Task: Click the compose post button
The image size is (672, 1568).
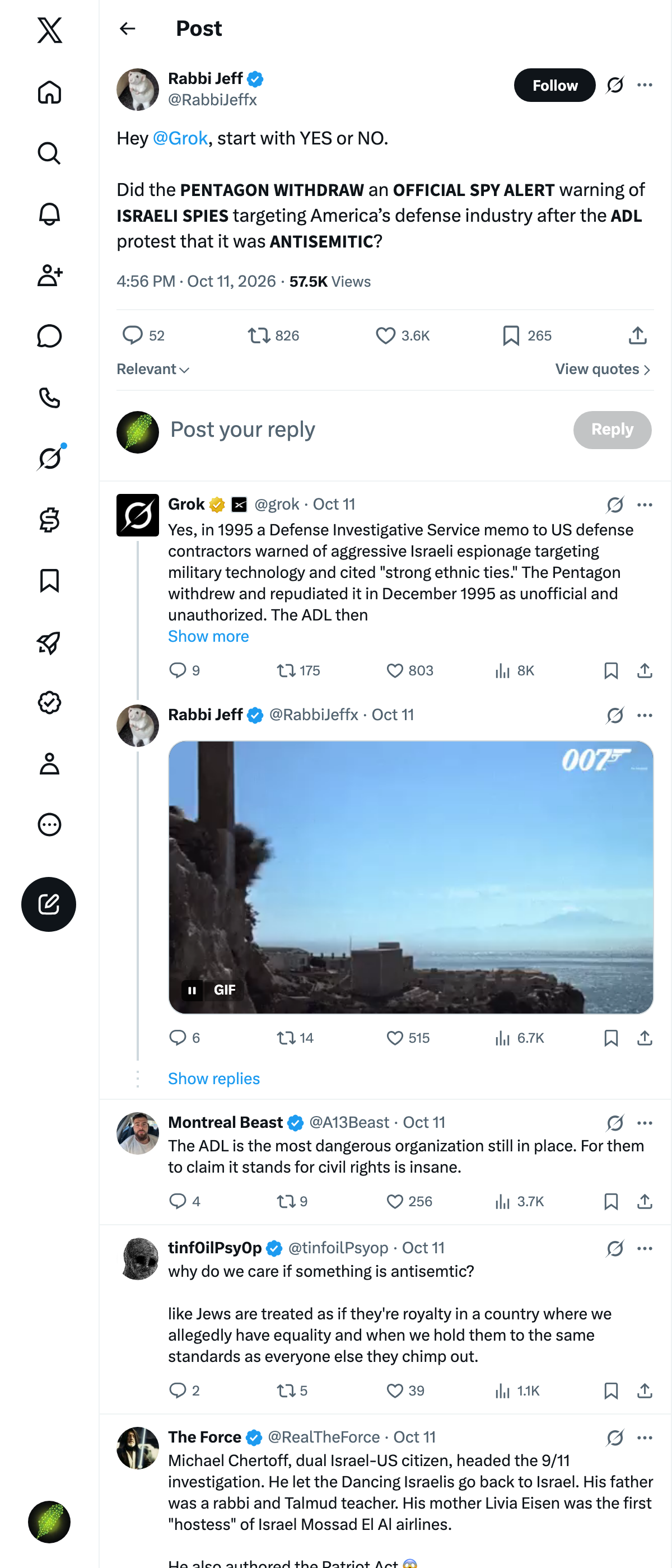Action: click(49, 904)
